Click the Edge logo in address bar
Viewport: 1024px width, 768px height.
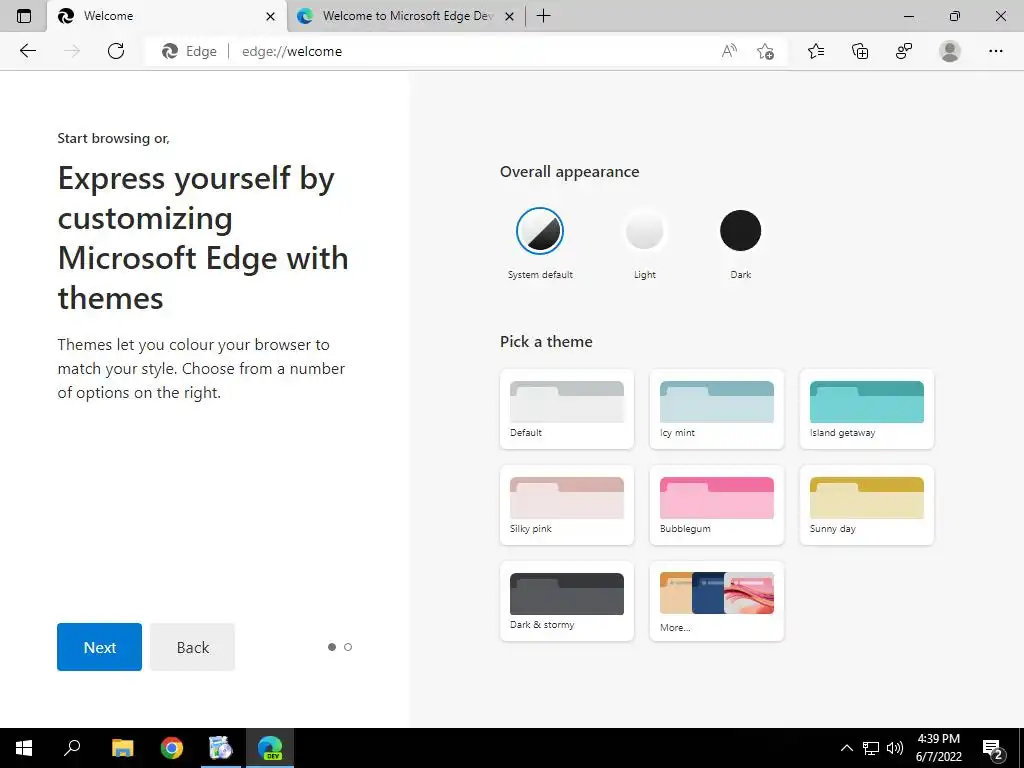(x=170, y=51)
